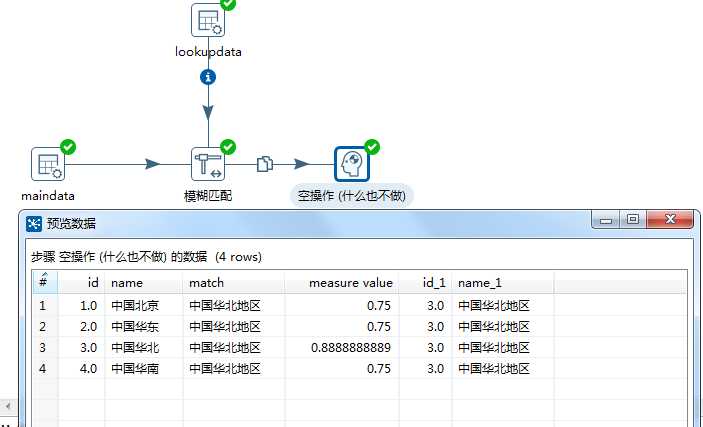Select measure value 0.8888888889 cell
This screenshot has width=703, height=427.
tap(341, 348)
